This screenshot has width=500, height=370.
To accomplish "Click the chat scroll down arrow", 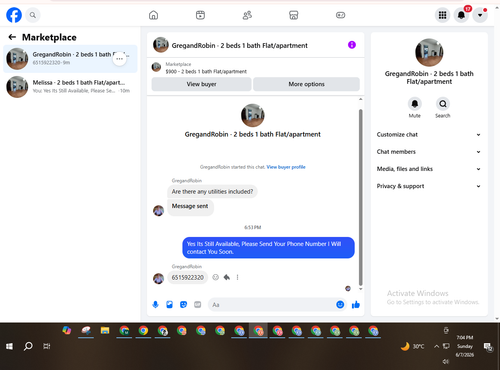I will click(x=360, y=289).
